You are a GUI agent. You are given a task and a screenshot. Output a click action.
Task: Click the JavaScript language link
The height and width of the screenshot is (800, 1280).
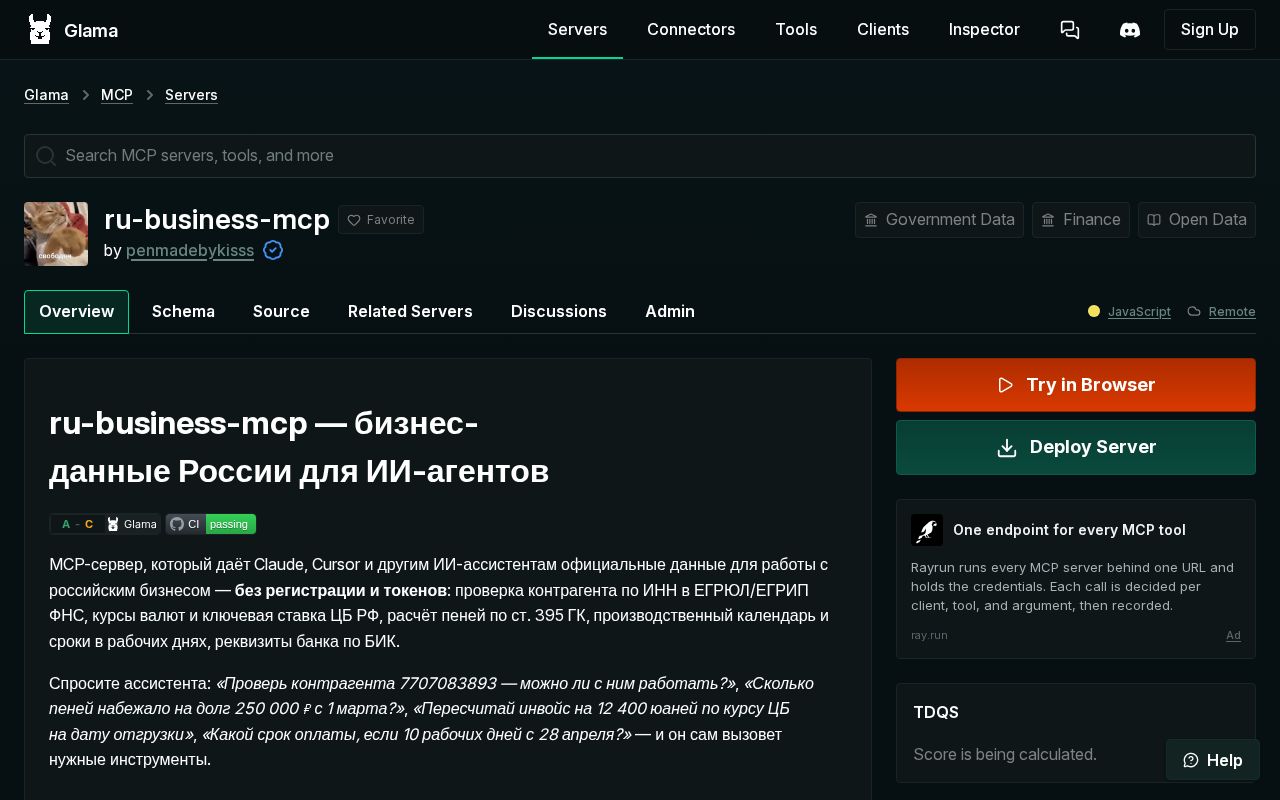[x=1139, y=312]
